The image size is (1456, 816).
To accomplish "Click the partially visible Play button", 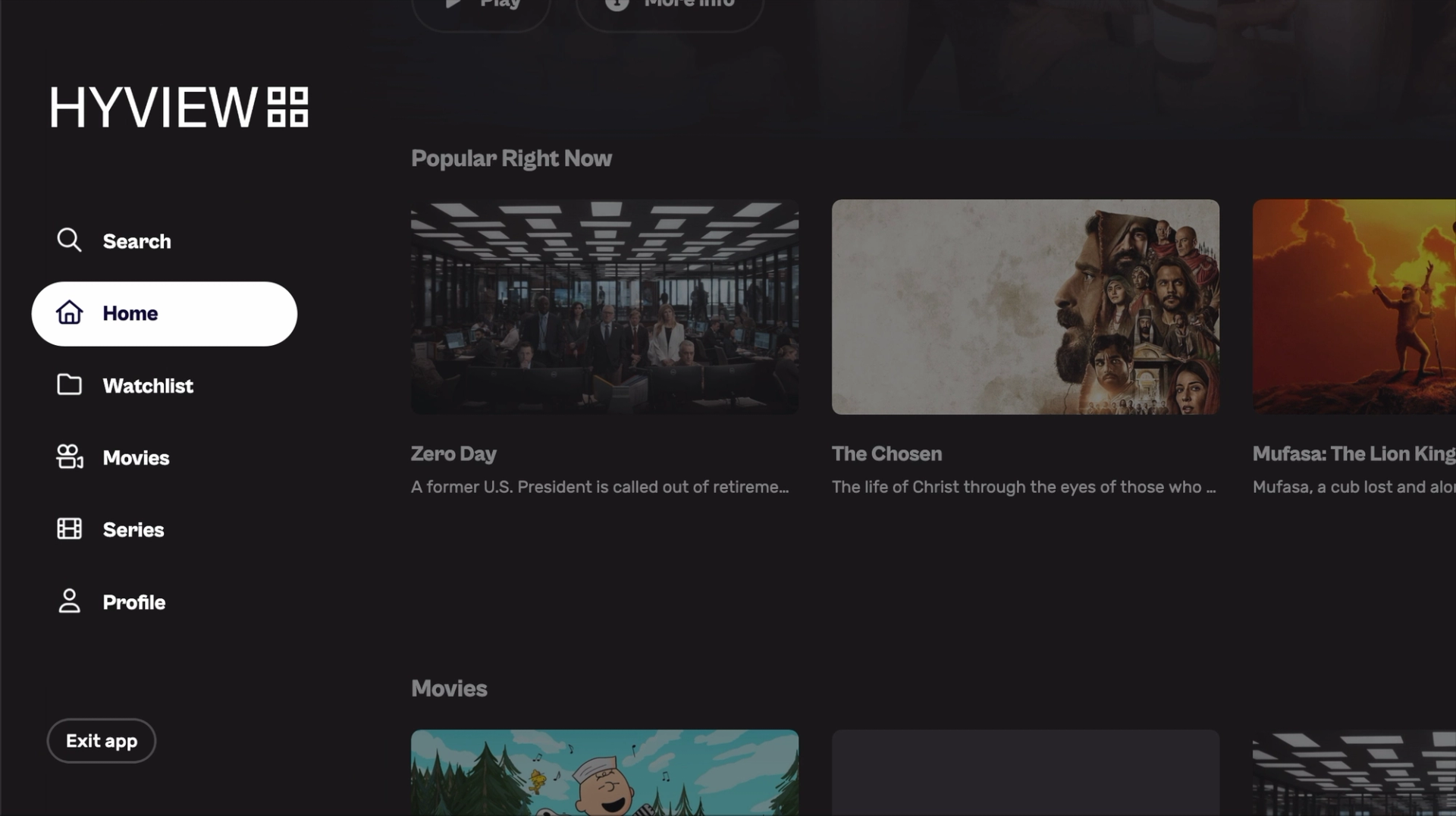I will click(482, 9).
